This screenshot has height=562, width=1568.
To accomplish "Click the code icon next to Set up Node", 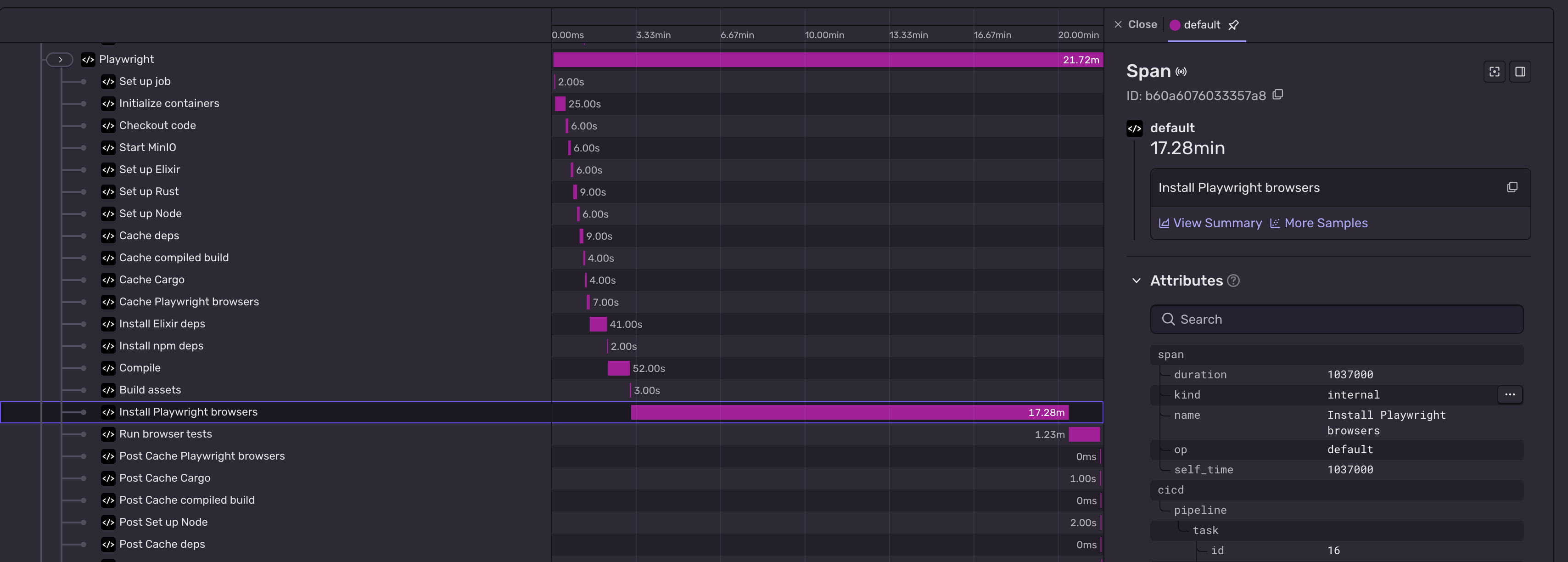I will (108, 214).
